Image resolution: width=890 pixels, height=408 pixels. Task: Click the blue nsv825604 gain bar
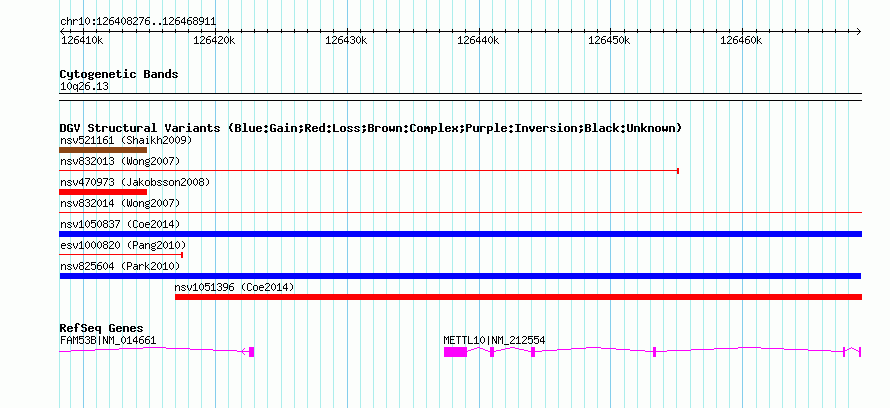point(460,276)
